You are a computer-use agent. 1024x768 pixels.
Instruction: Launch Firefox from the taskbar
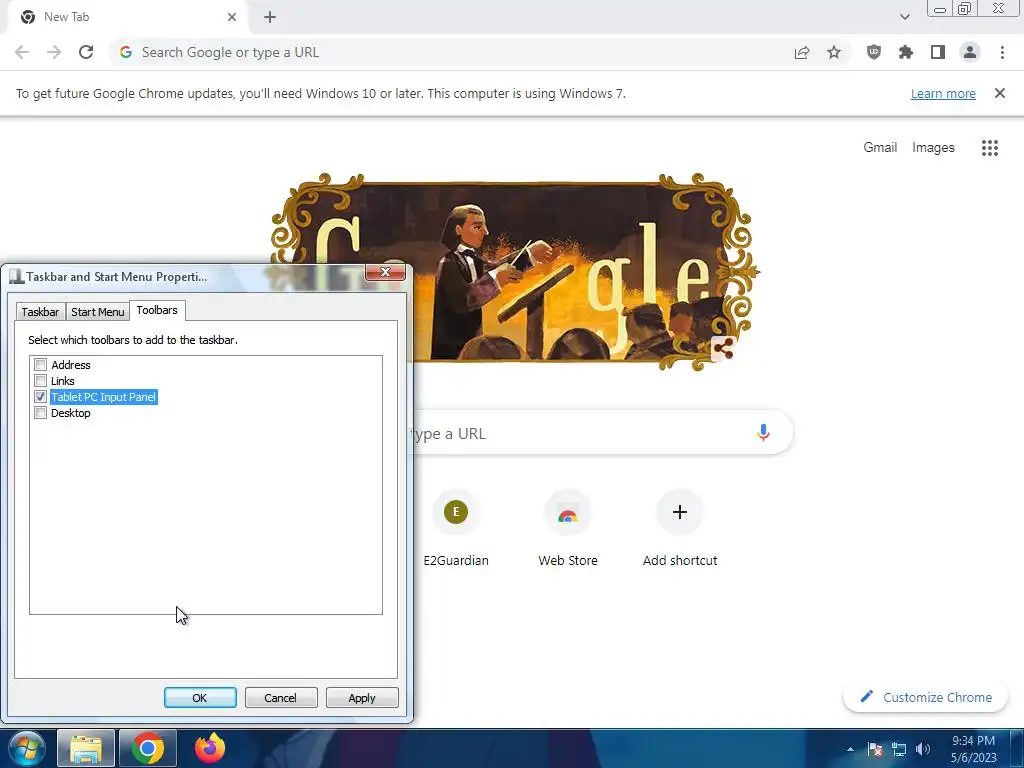[x=210, y=748]
